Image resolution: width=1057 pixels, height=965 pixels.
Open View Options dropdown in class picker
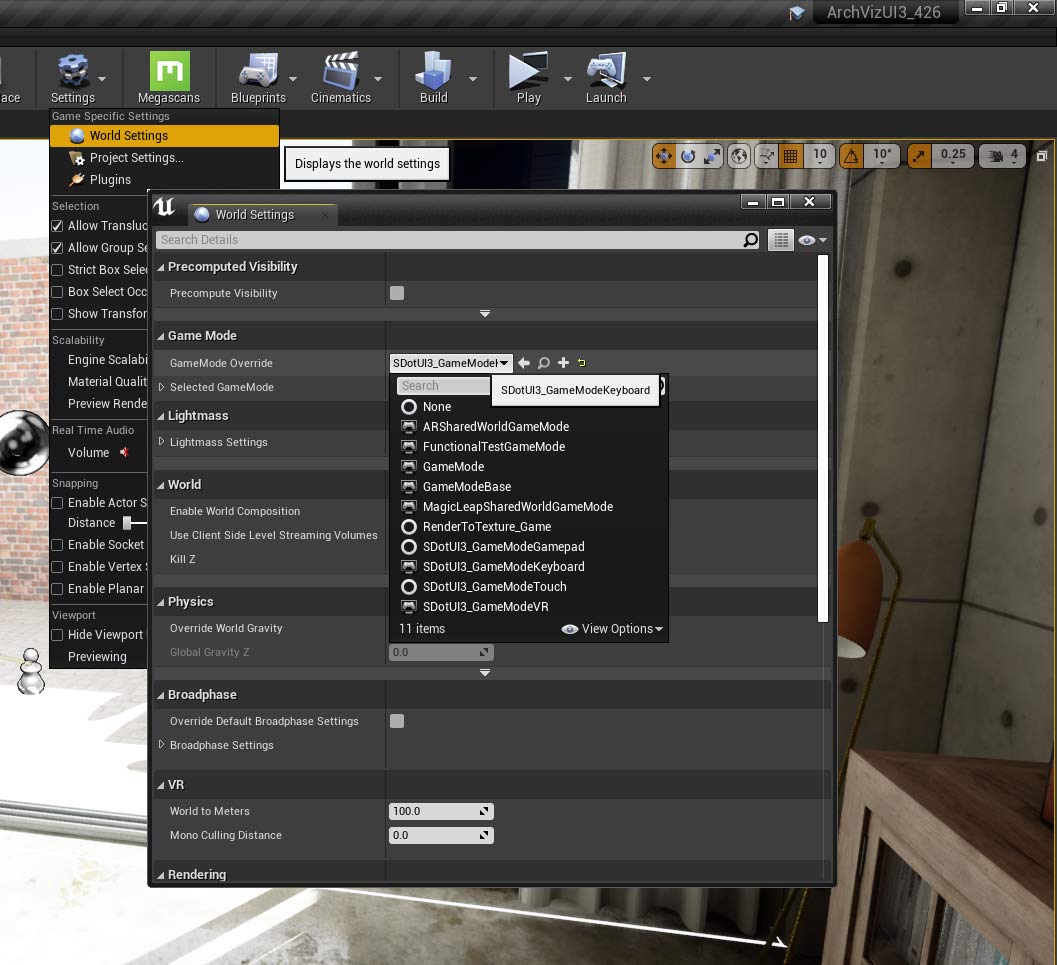[612, 629]
